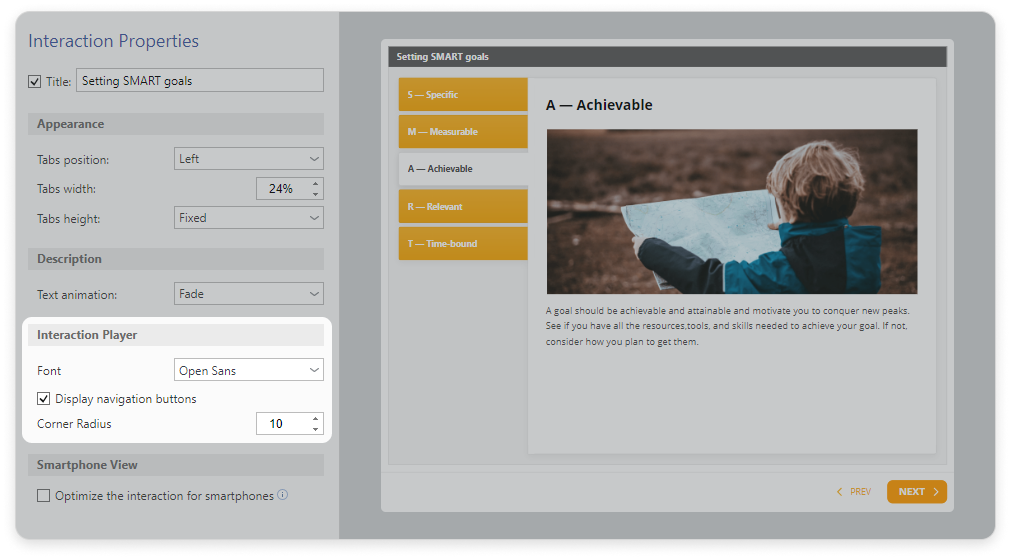Image resolution: width=1011 pixels, height=559 pixels.
Task: Increase Corner Radius with the up arrow
Action: (316, 419)
